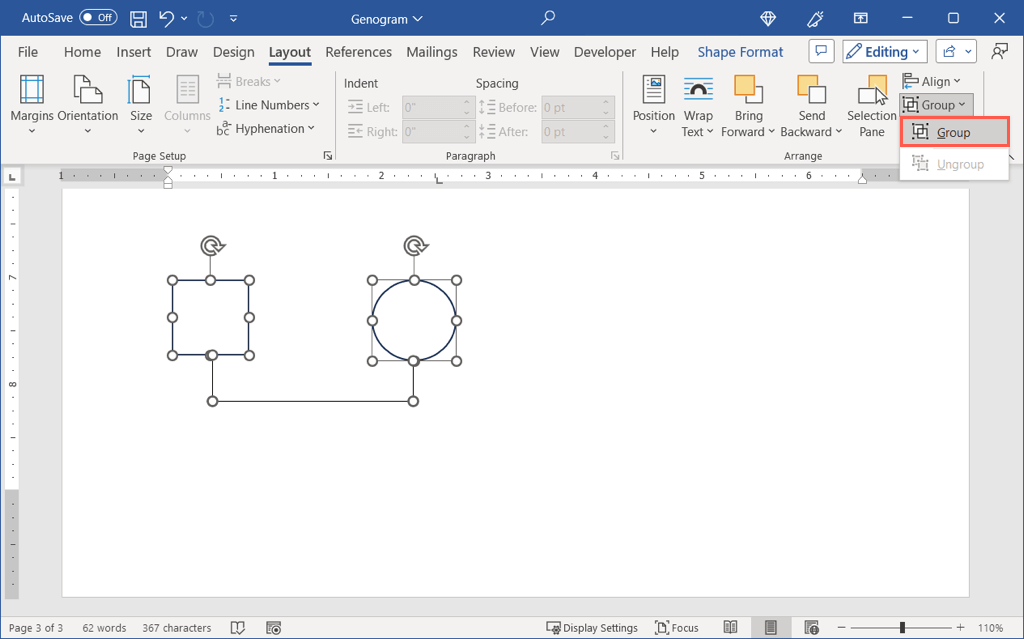Open the Line Numbers dropdown
This screenshot has width=1024, height=639.
coord(269,105)
